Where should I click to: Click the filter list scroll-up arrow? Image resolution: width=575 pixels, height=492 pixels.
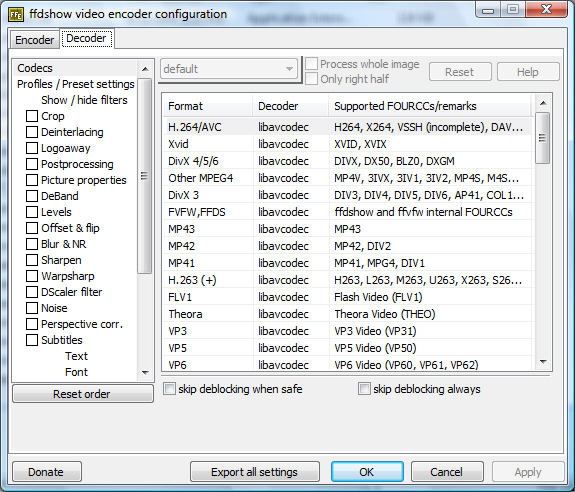point(145,69)
